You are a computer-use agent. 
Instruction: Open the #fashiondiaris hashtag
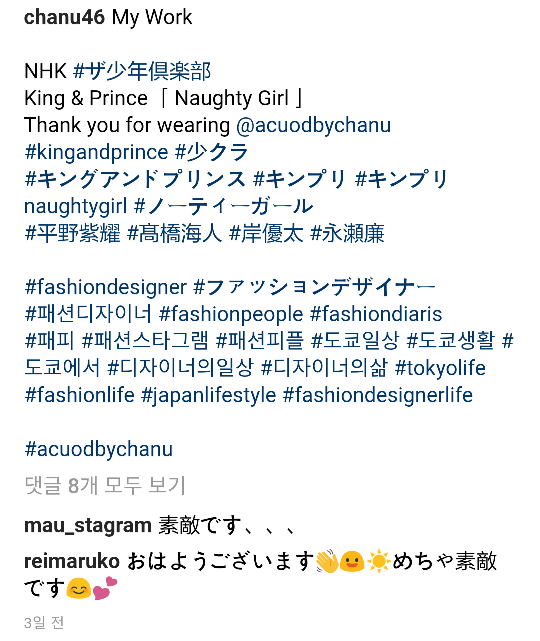tap(376, 314)
